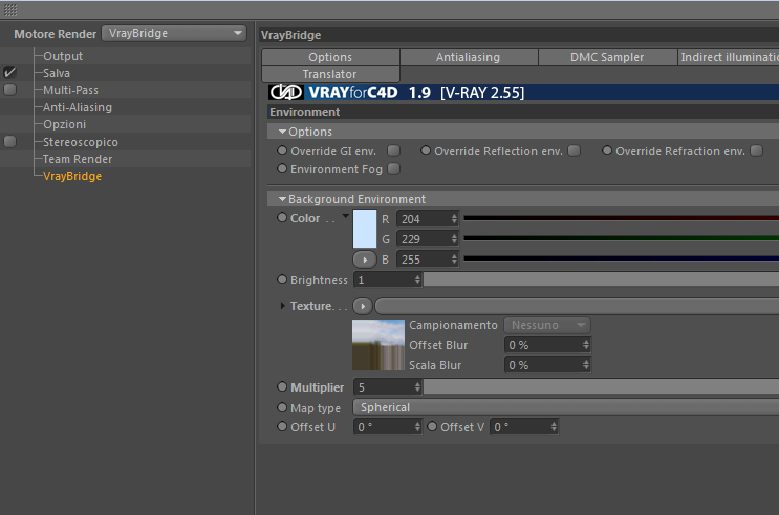Click the Brightness slider bar
This screenshot has width=779, height=515.
pyautogui.click(x=601, y=280)
